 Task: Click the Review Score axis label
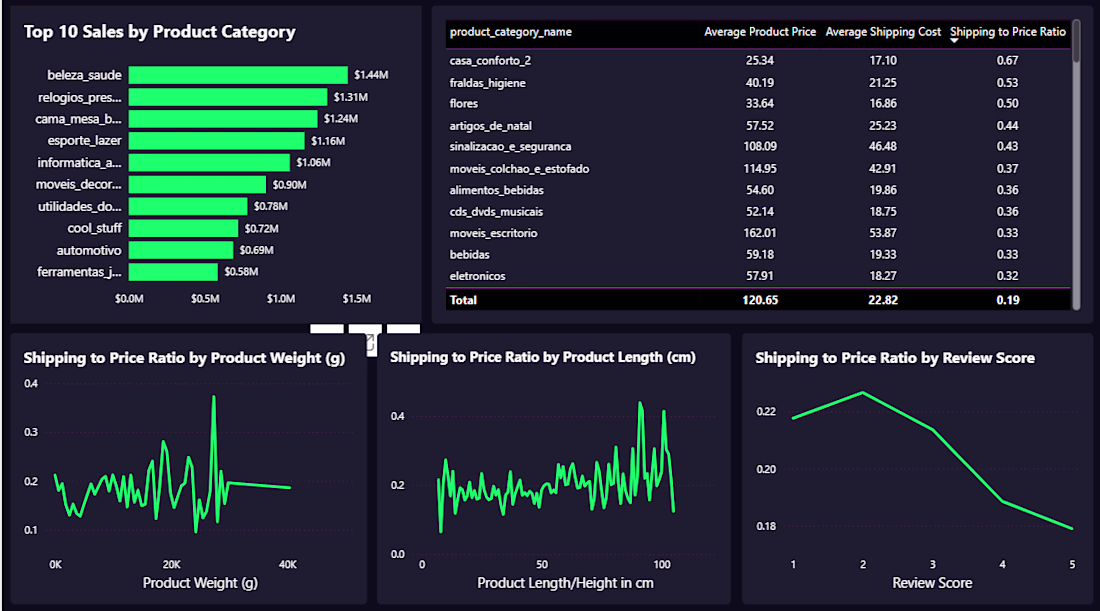point(932,583)
